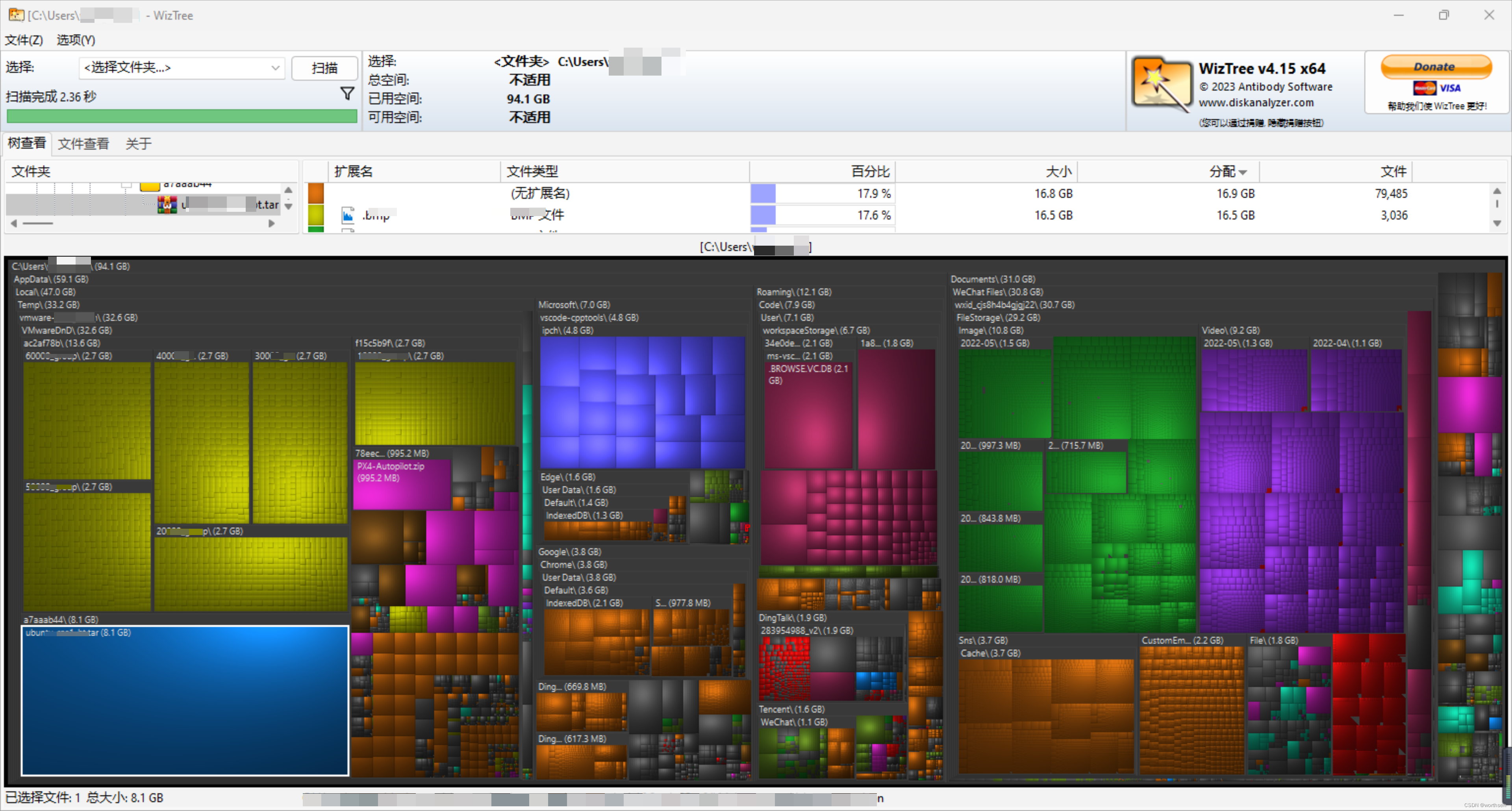This screenshot has height=811, width=1512.
Task: Click the VISA logo under Donate
Action: coord(1450,88)
